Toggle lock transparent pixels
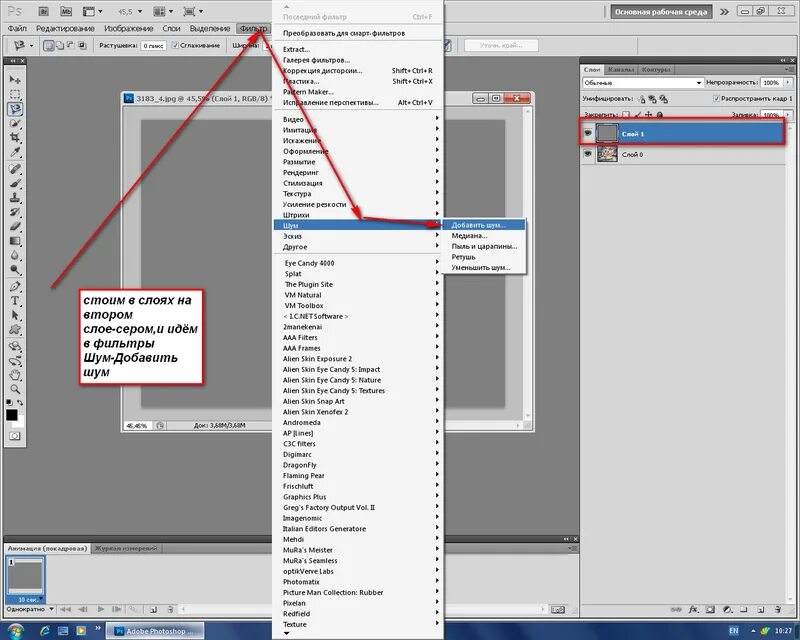 point(626,115)
